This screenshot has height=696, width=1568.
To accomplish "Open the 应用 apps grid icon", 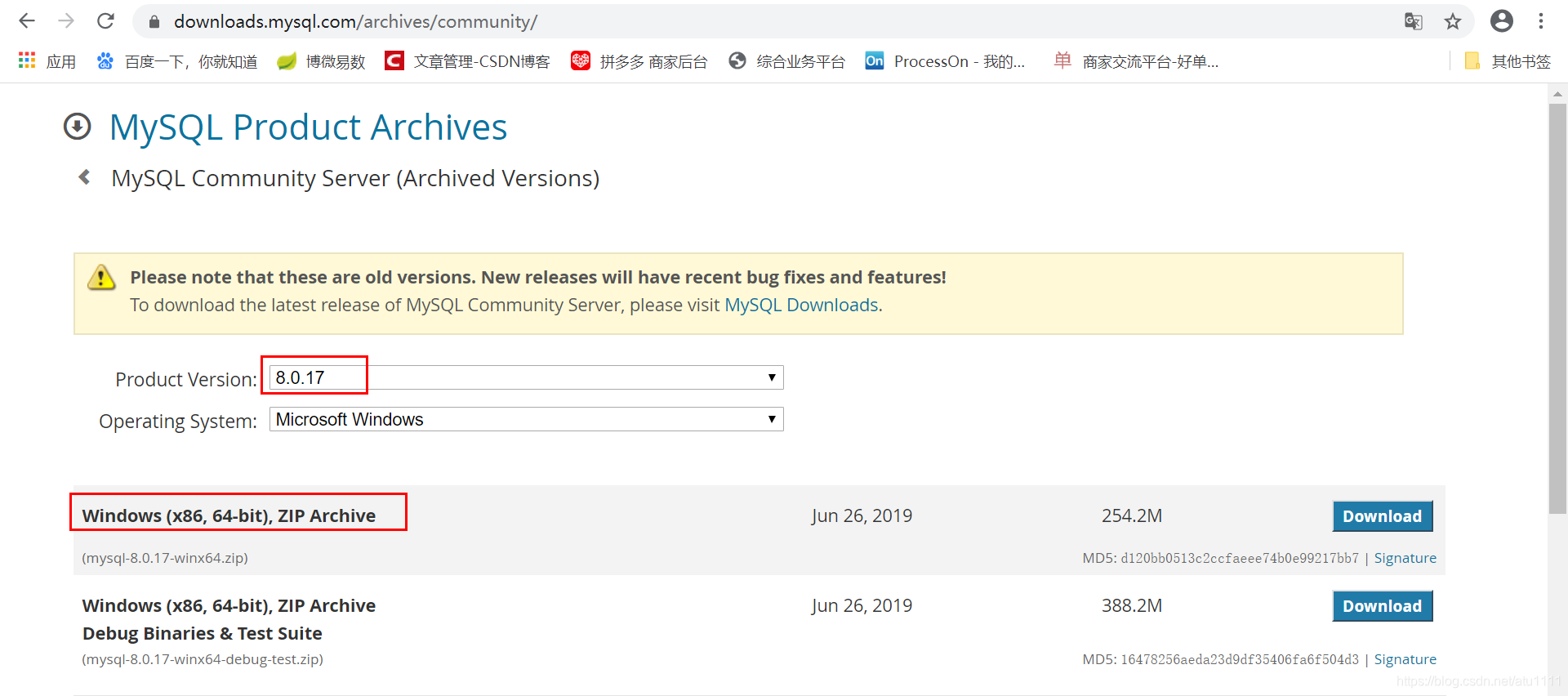I will point(27,60).
